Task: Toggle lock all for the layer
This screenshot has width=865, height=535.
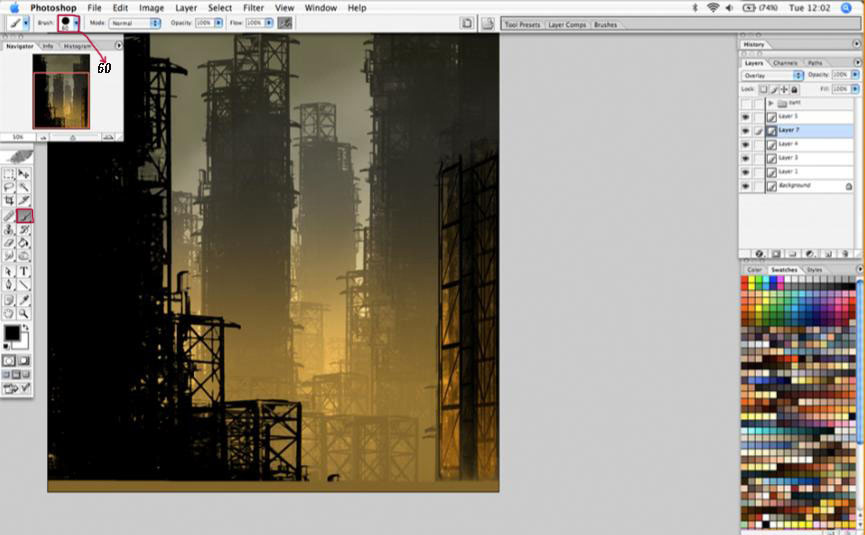Action: [794, 89]
